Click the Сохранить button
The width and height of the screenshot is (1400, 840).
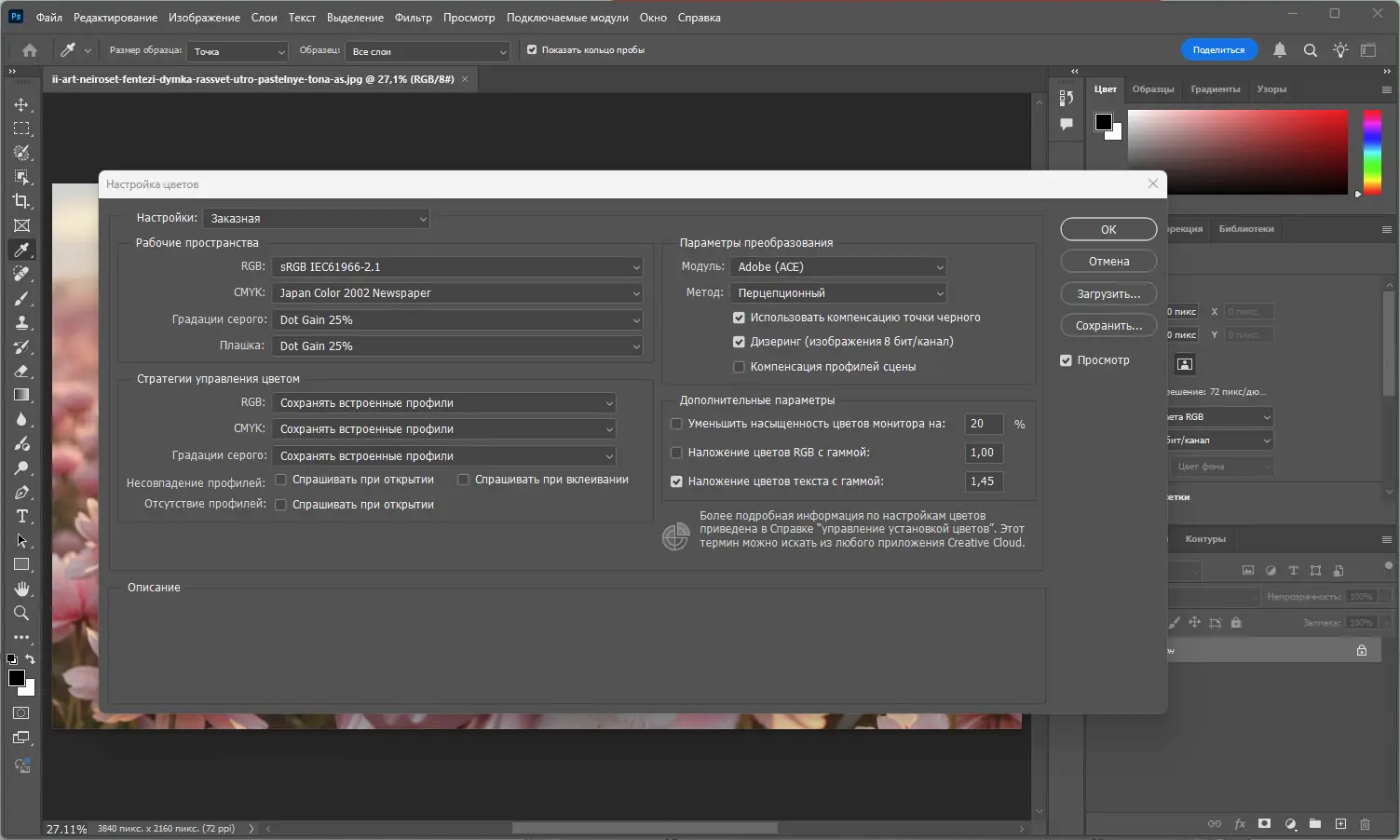[x=1108, y=325]
